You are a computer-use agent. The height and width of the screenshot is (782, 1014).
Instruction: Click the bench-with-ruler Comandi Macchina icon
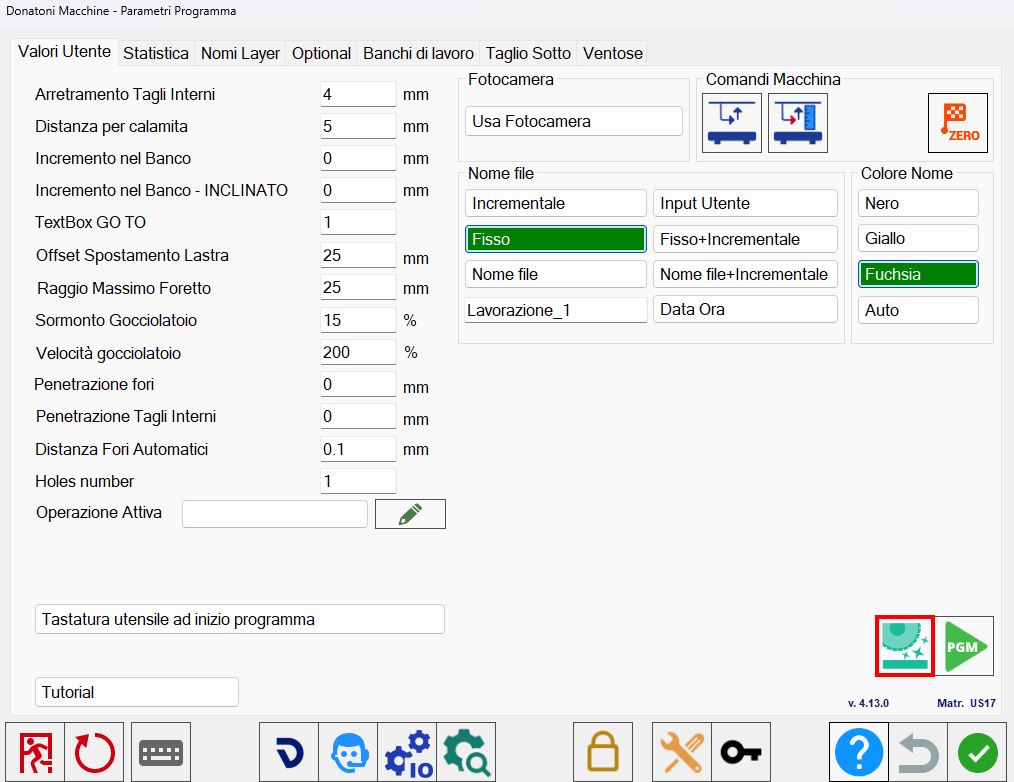[x=798, y=123]
